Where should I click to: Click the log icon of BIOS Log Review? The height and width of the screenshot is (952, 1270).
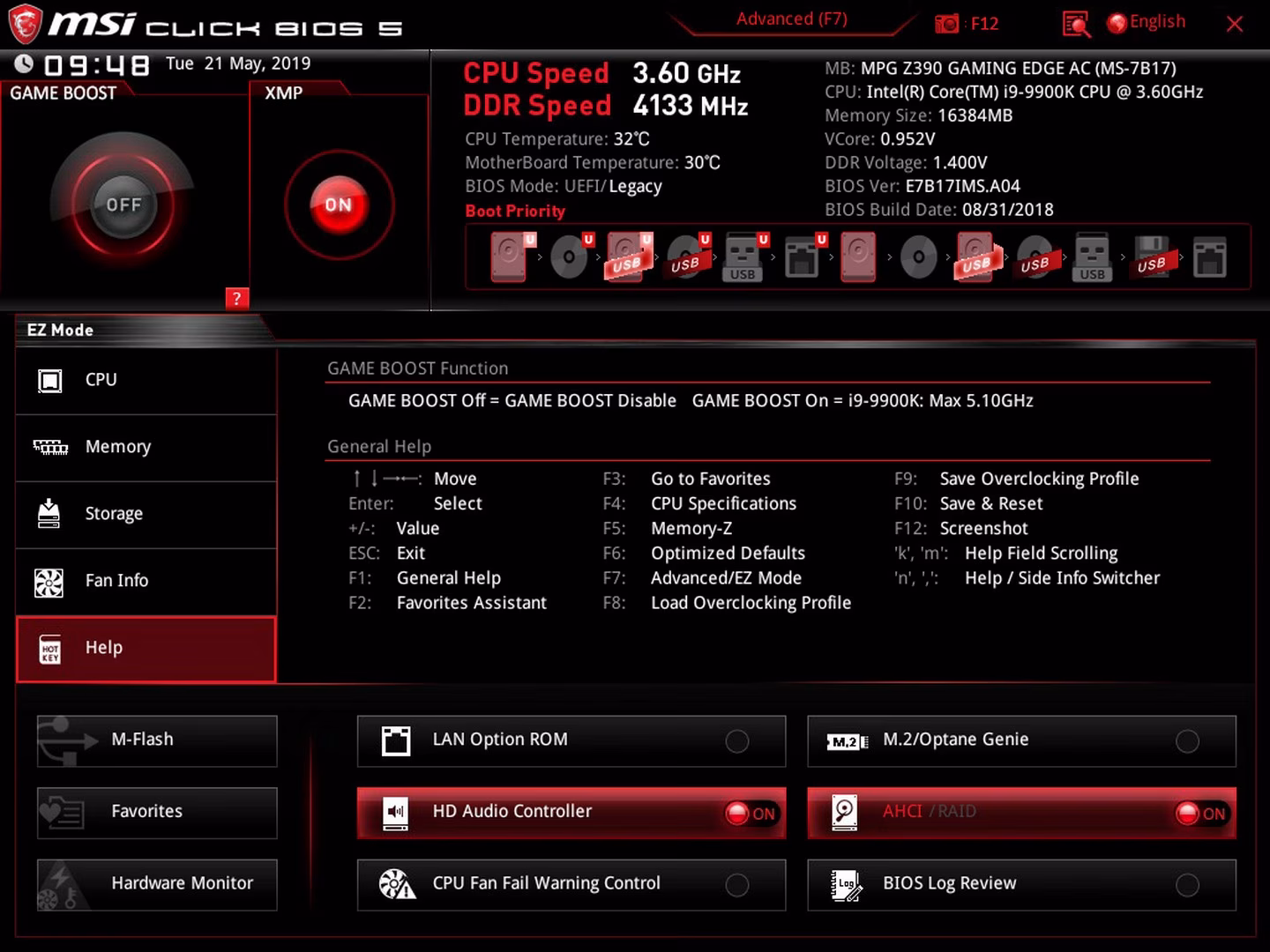pyautogui.click(x=846, y=885)
